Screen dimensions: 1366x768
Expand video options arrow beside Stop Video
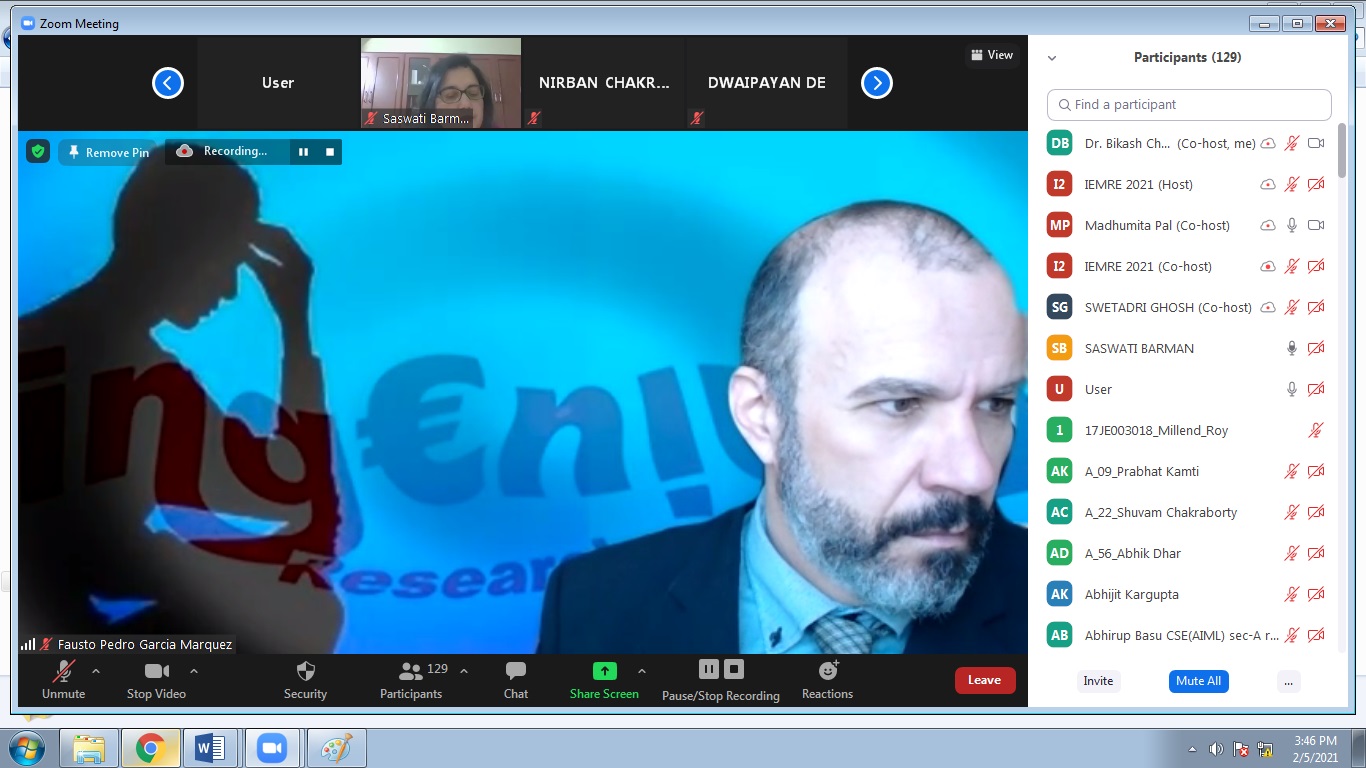tap(194, 670)
